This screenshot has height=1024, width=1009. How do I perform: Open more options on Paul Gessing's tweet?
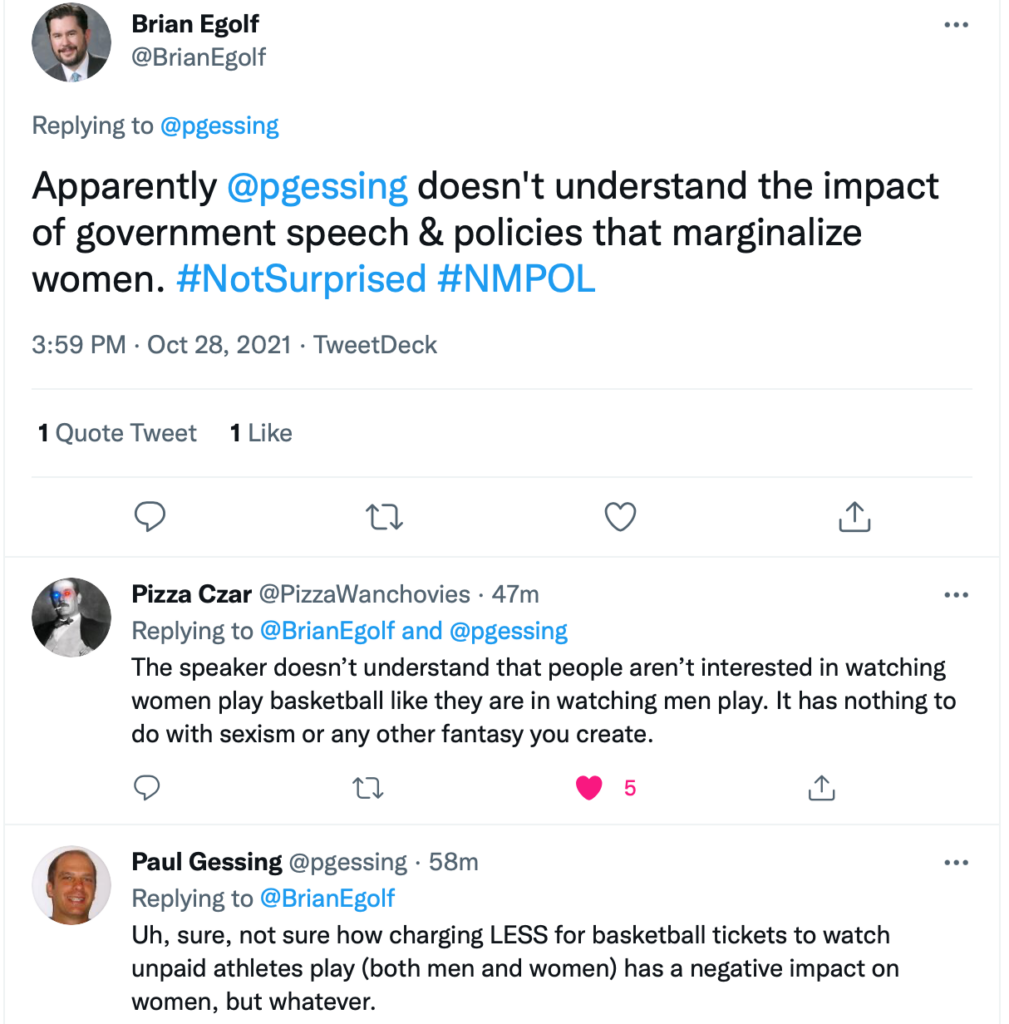click(956, 863)
